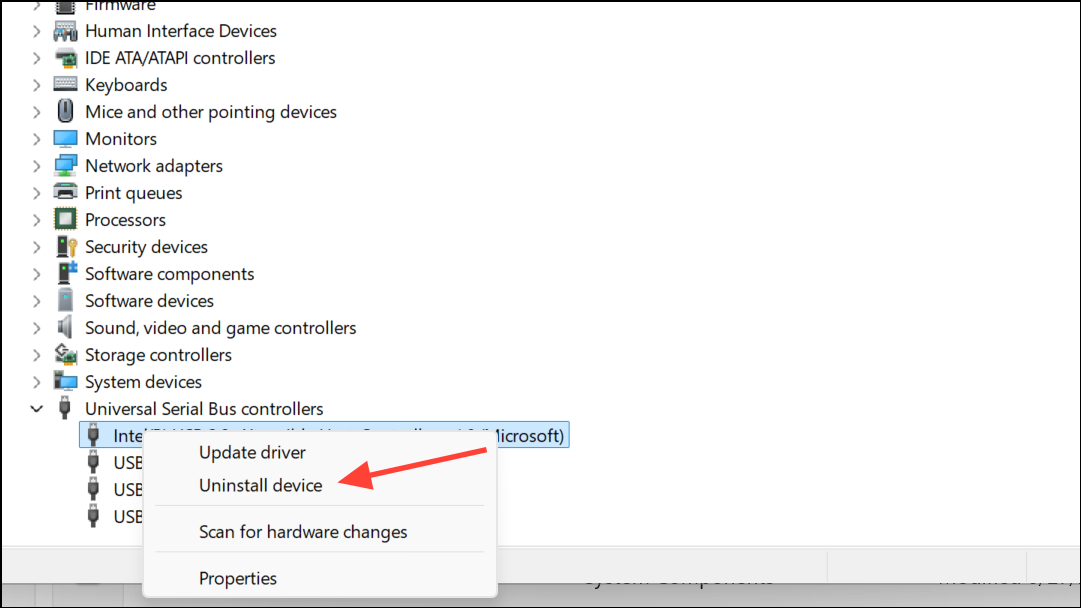
Task: Expand the IDE ATA/ATAPI controllers category
Action: [37, 57]
